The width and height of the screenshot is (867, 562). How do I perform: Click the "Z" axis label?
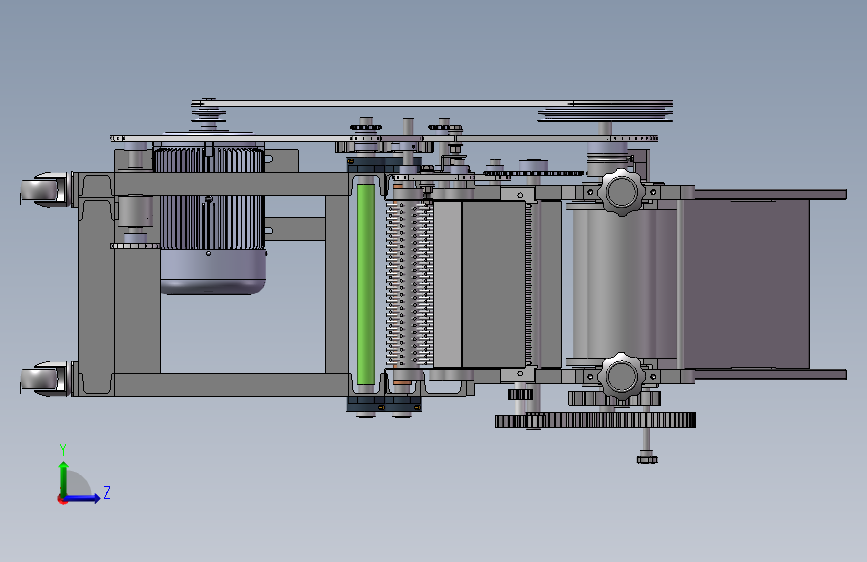[107, 492]
